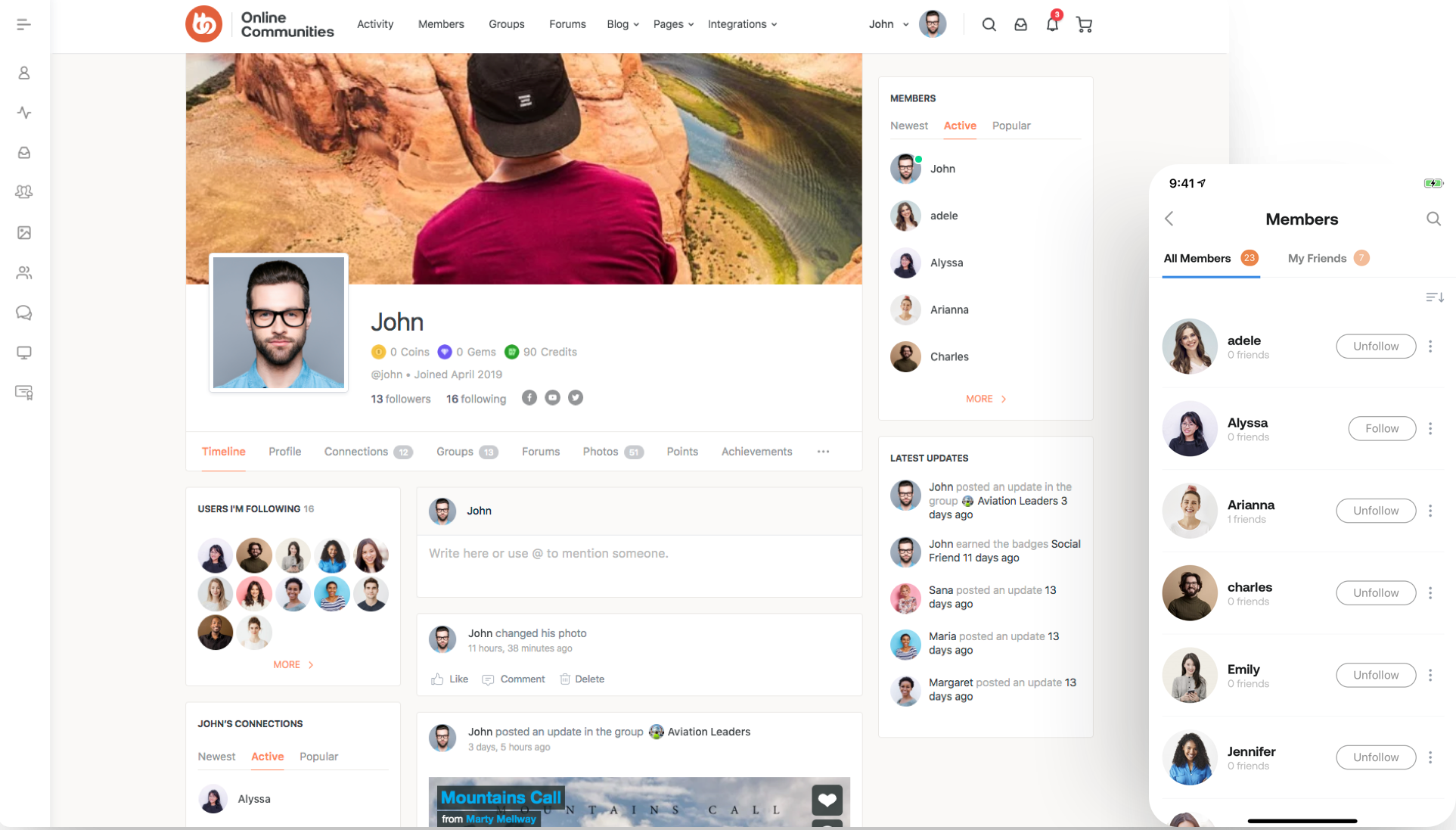Open the Integrations dropdown menu
This screenshot has height=830, width=1456.
click(x=742, y=24)
